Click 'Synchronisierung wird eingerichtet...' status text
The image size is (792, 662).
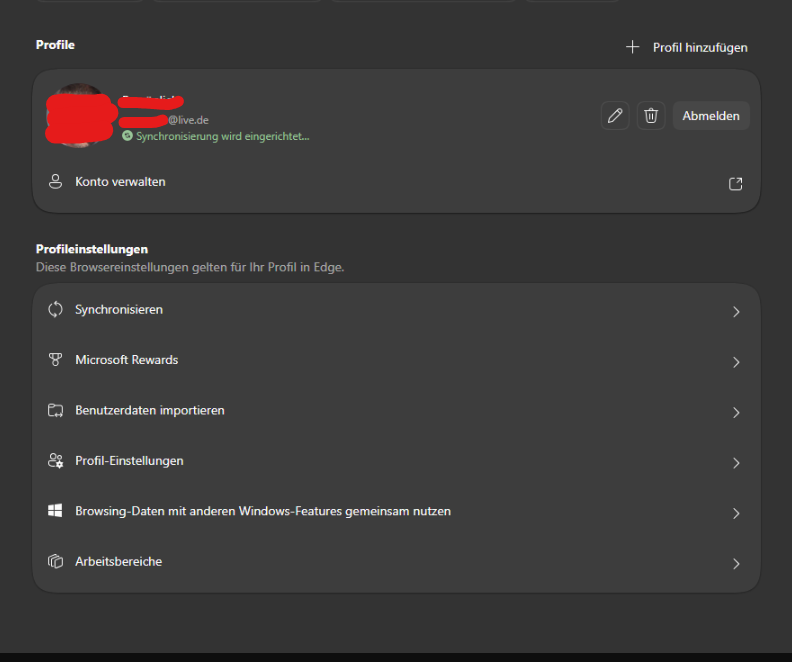(222, 136)
